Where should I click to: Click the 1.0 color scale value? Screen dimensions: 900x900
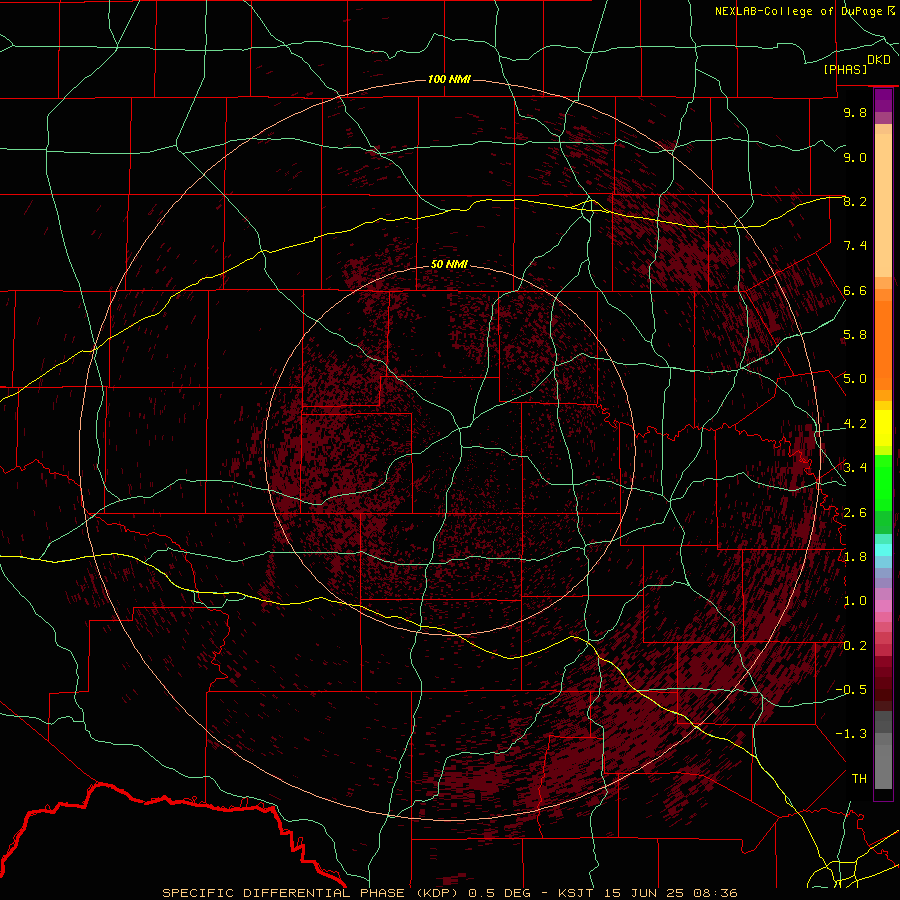[x=855, y=601]
